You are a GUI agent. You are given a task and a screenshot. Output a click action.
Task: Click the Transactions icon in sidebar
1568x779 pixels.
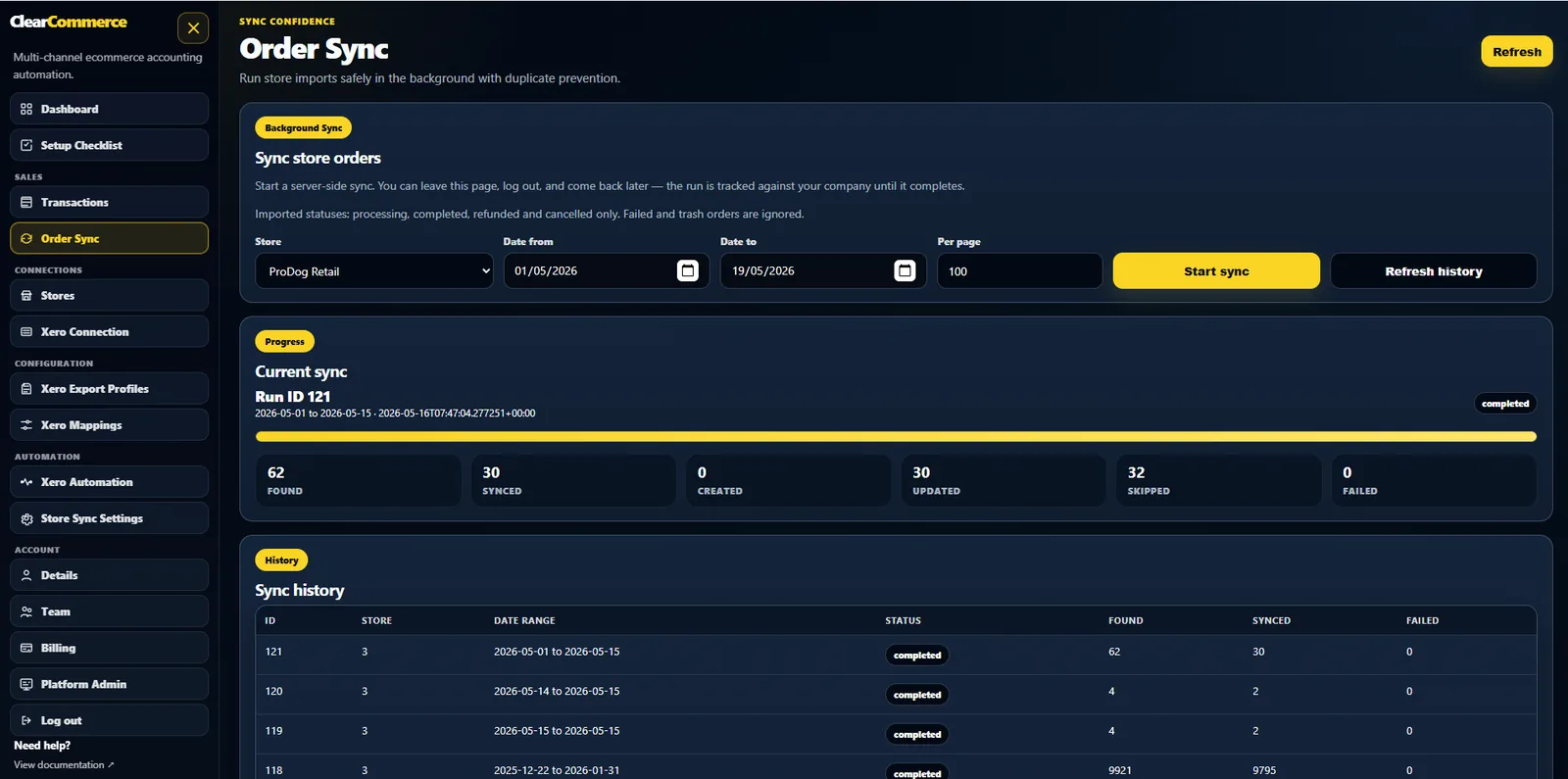point(26,202)
